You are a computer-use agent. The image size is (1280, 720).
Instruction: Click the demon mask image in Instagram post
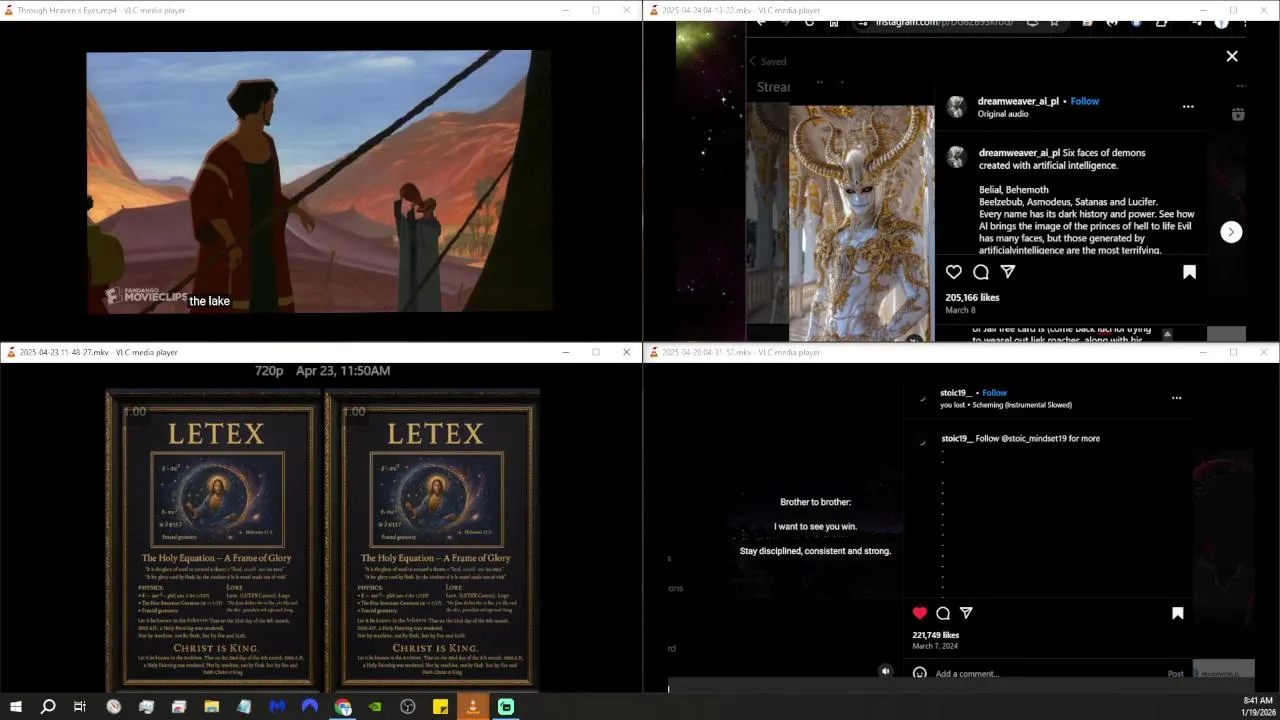click(862, 223)
